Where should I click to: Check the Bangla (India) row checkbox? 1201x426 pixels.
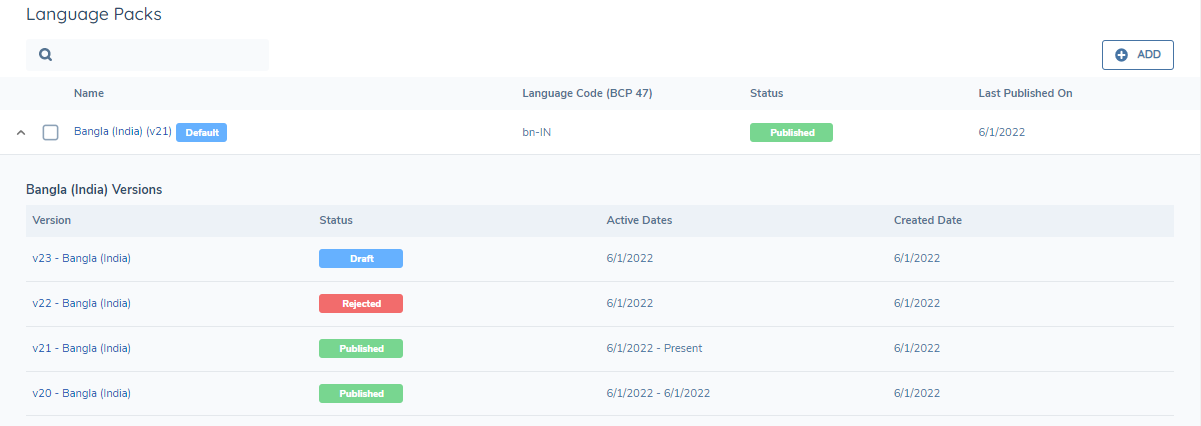[x=51, y=133]
